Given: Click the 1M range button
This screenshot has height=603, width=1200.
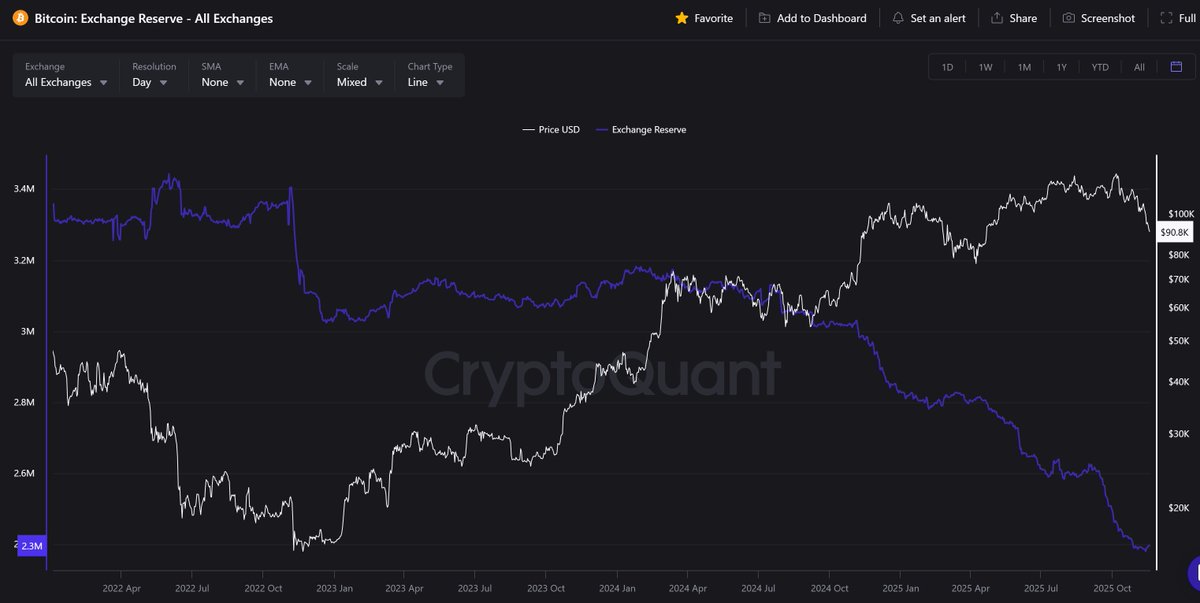Looking at the screenshot, I should pyautogui.click(x=1024, y=66).
